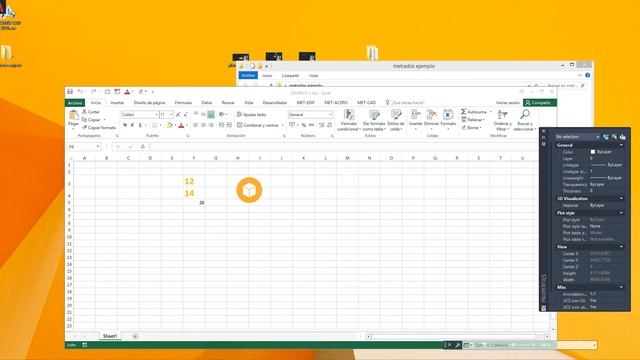
Task: Click the Save icon in Excel's quick access toolbar
Action: 70,92
